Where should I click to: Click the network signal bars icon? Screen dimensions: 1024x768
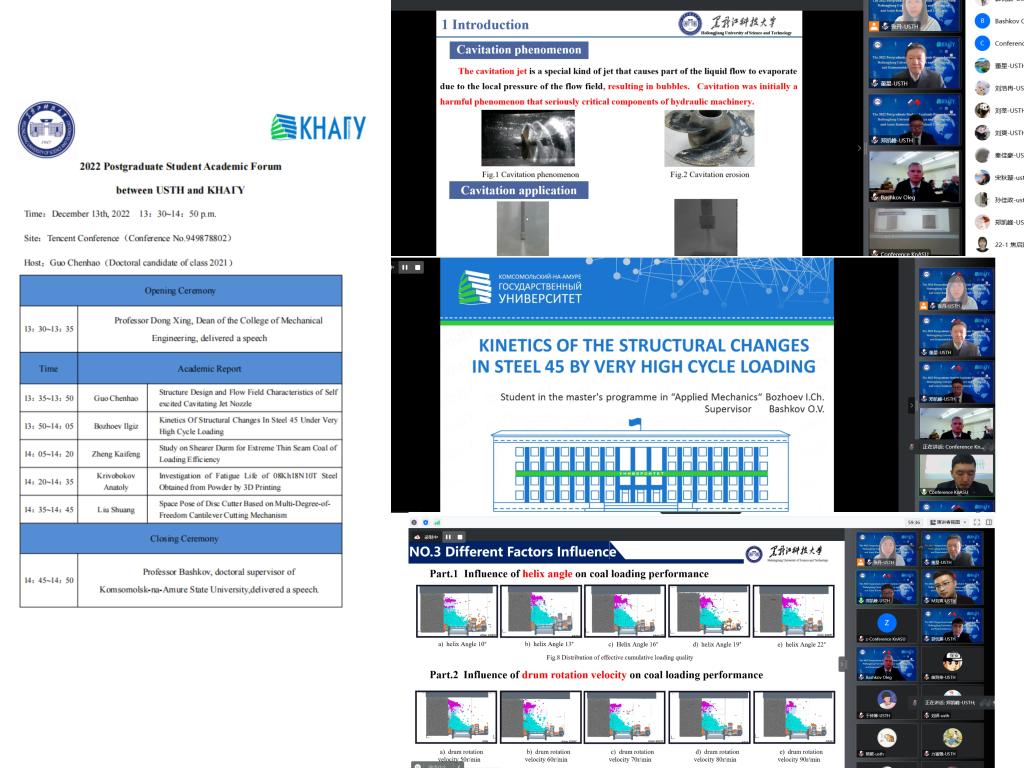tap(437, 522)
